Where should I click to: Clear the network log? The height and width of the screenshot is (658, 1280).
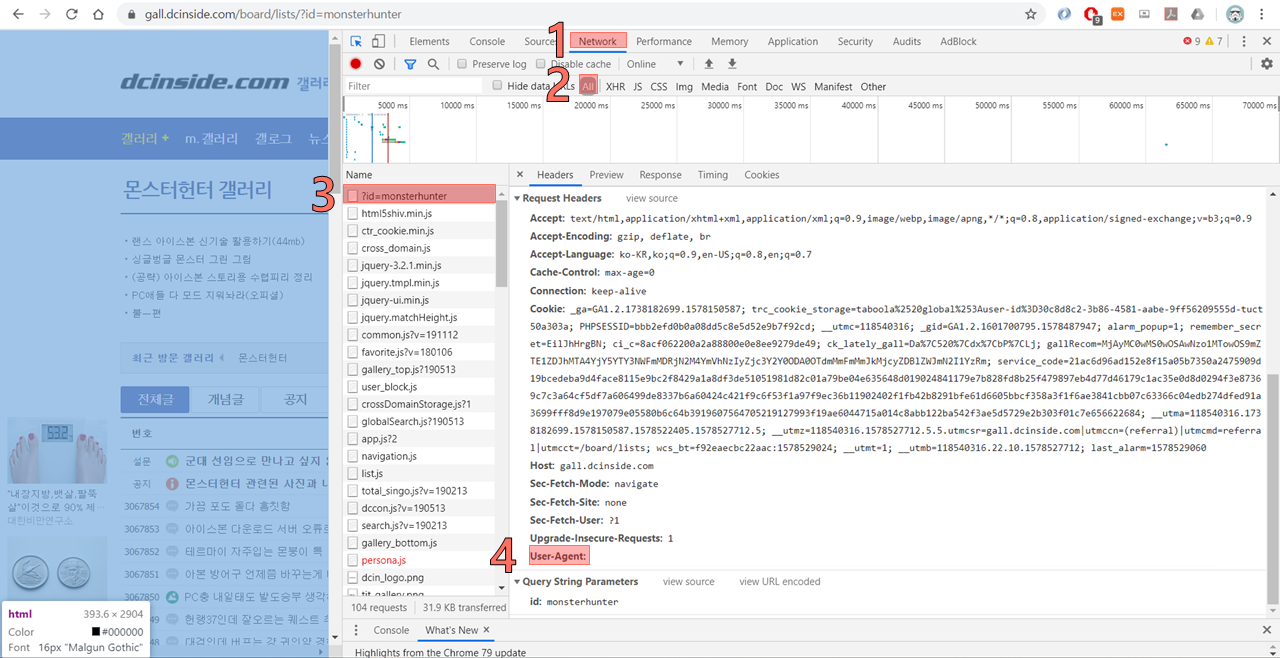379,64
